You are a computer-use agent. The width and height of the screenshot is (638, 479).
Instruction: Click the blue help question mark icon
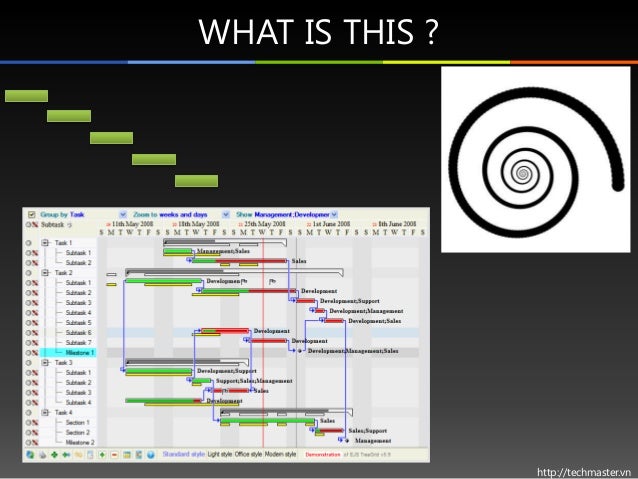tap(151, 455)
